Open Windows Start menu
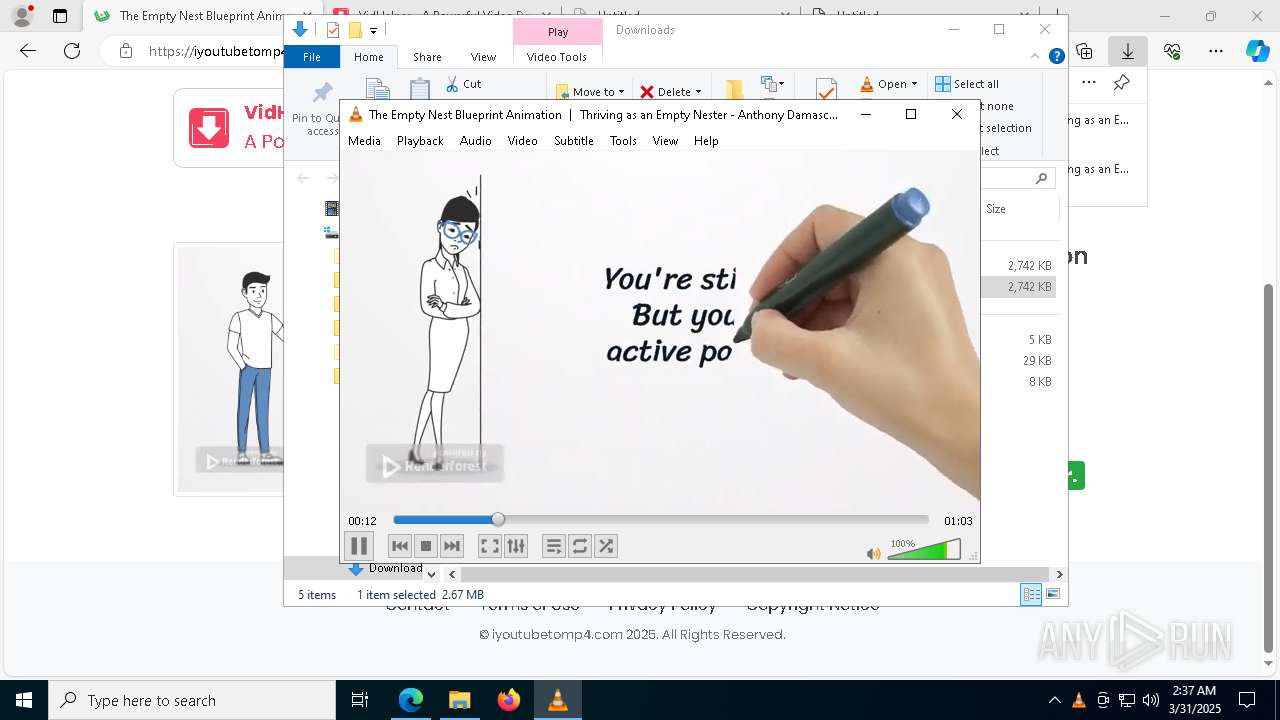This screenshot has width=1280, height=720. click(24, 700)
